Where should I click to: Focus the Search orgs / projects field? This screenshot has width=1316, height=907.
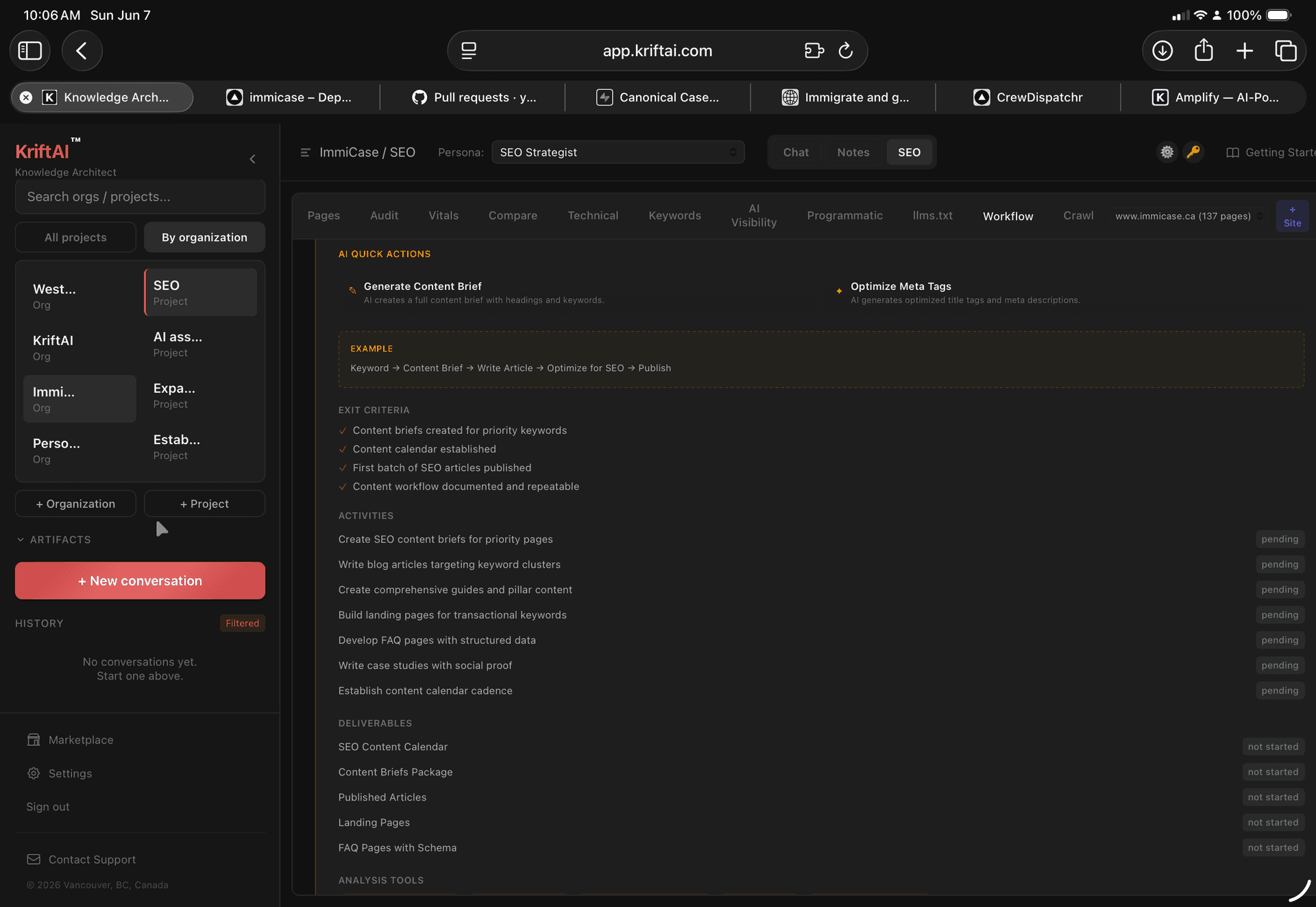pyautogui.click(x=140, y=197)
